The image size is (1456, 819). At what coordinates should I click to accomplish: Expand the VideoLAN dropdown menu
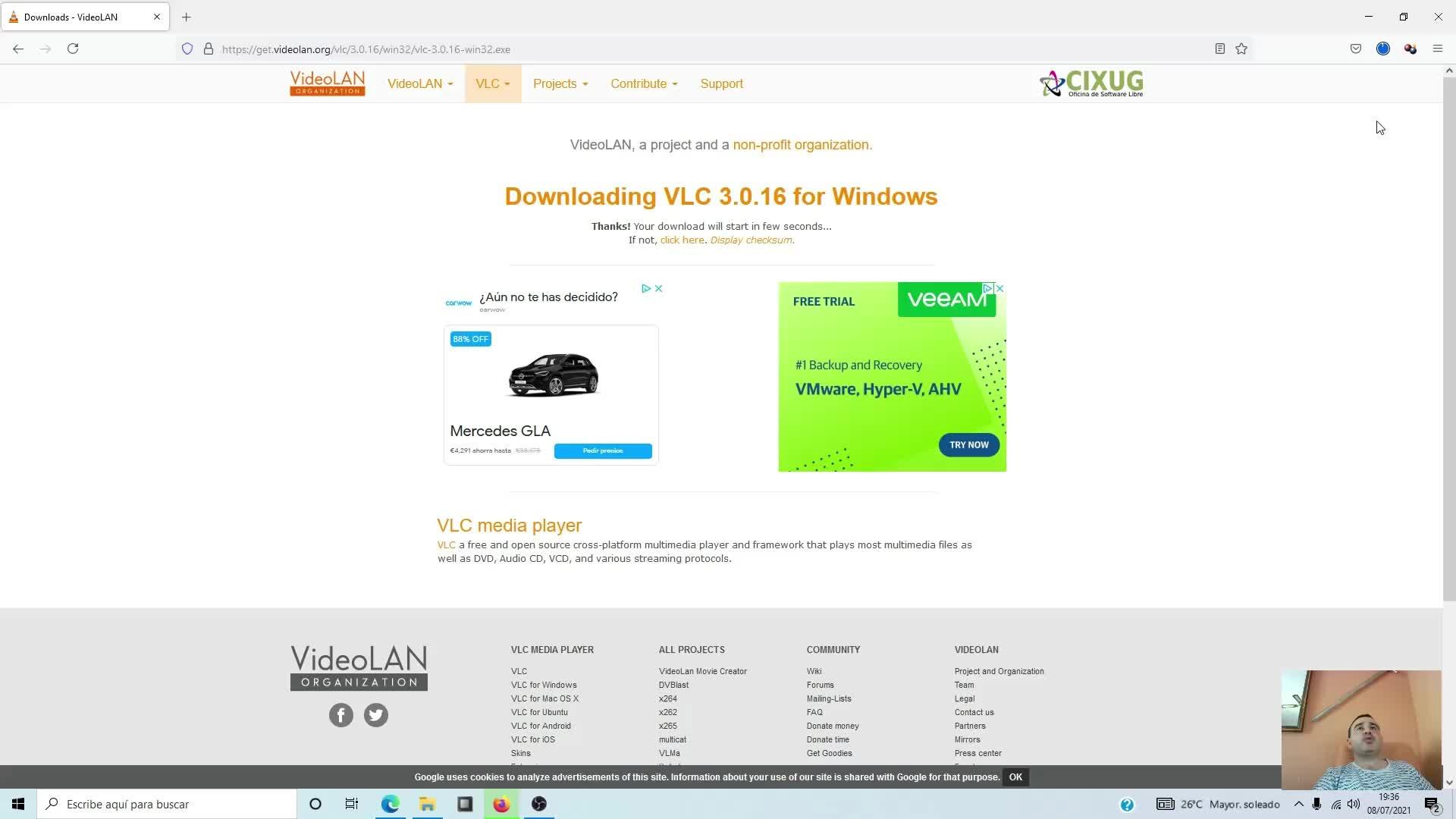420,83
